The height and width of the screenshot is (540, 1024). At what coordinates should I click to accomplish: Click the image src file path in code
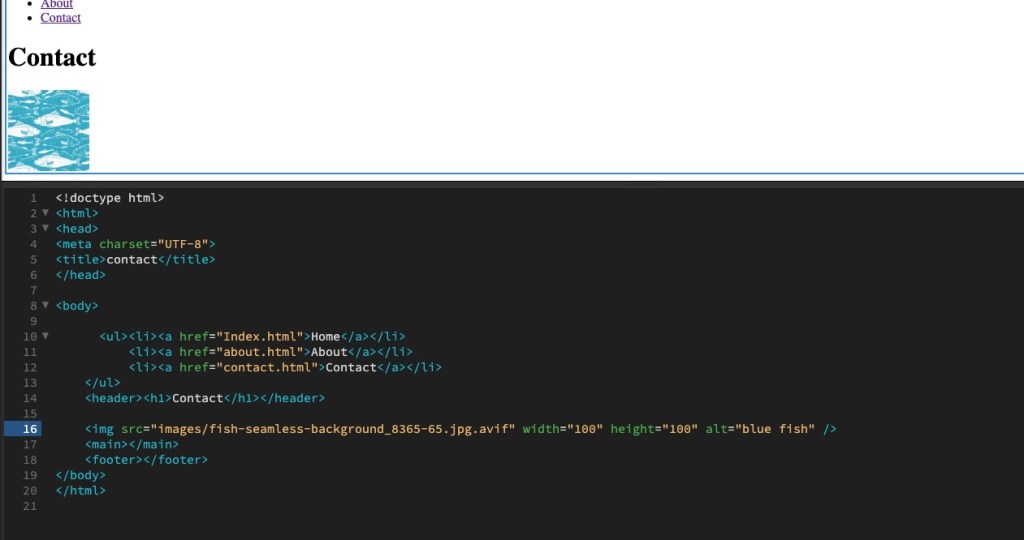pos(332,429)
